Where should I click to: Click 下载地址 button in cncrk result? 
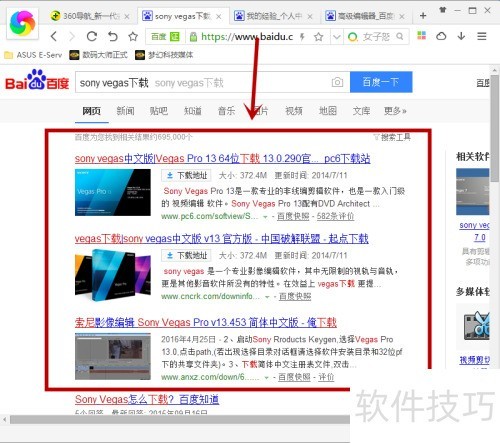coord(186,255)
